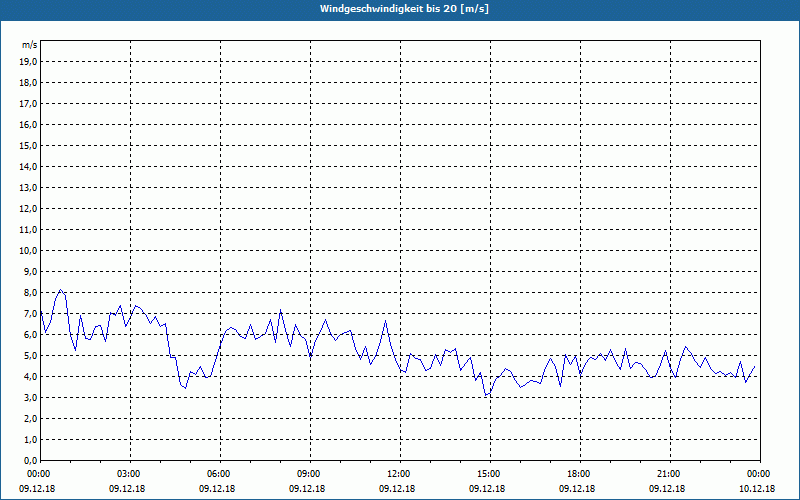Click the 16,0 y-axis label
This screenshot has height=500, width=800.
pos(29,124)
